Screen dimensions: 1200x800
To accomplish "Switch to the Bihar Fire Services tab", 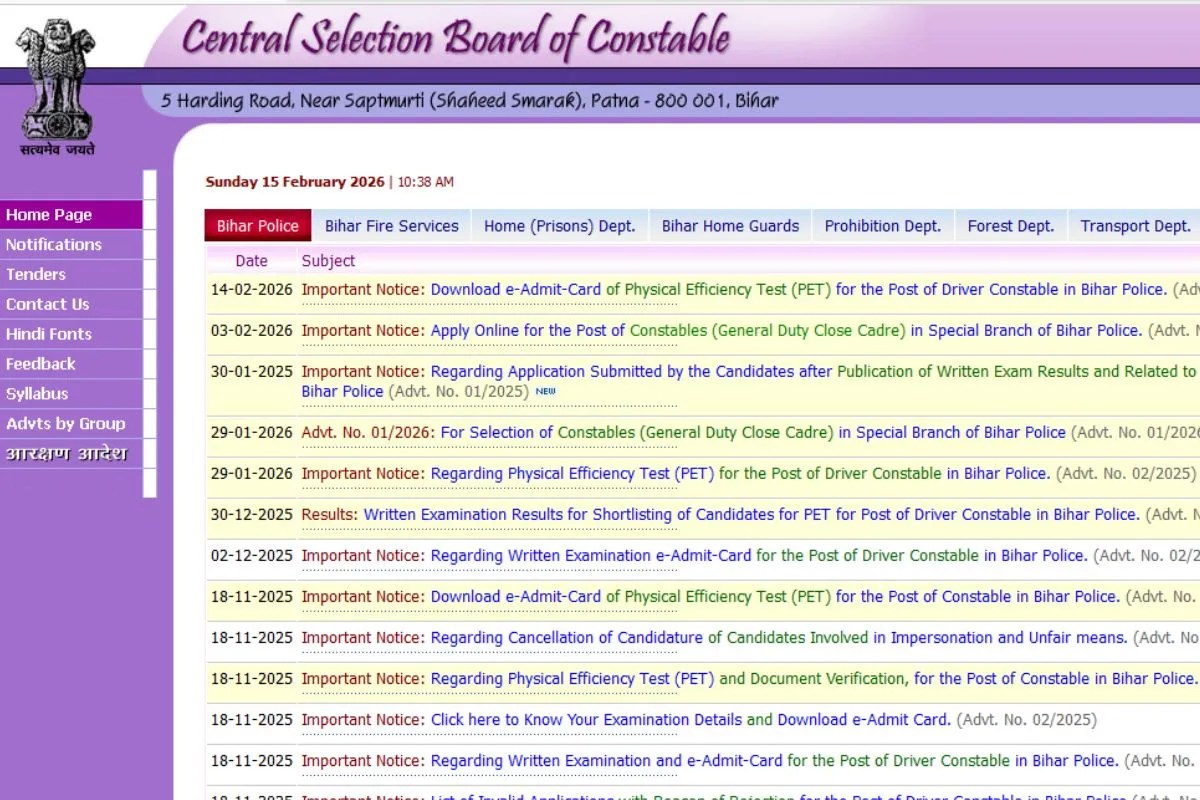I will [391, 226].
